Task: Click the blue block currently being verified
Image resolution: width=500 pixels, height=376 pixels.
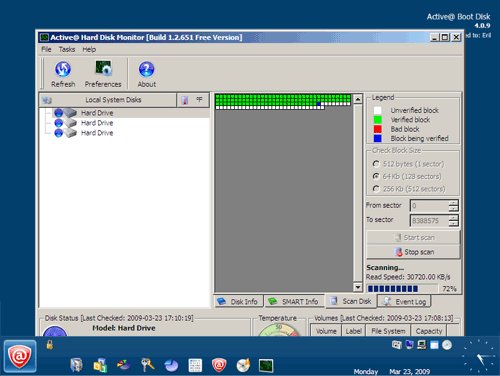Action: point(319,104)
